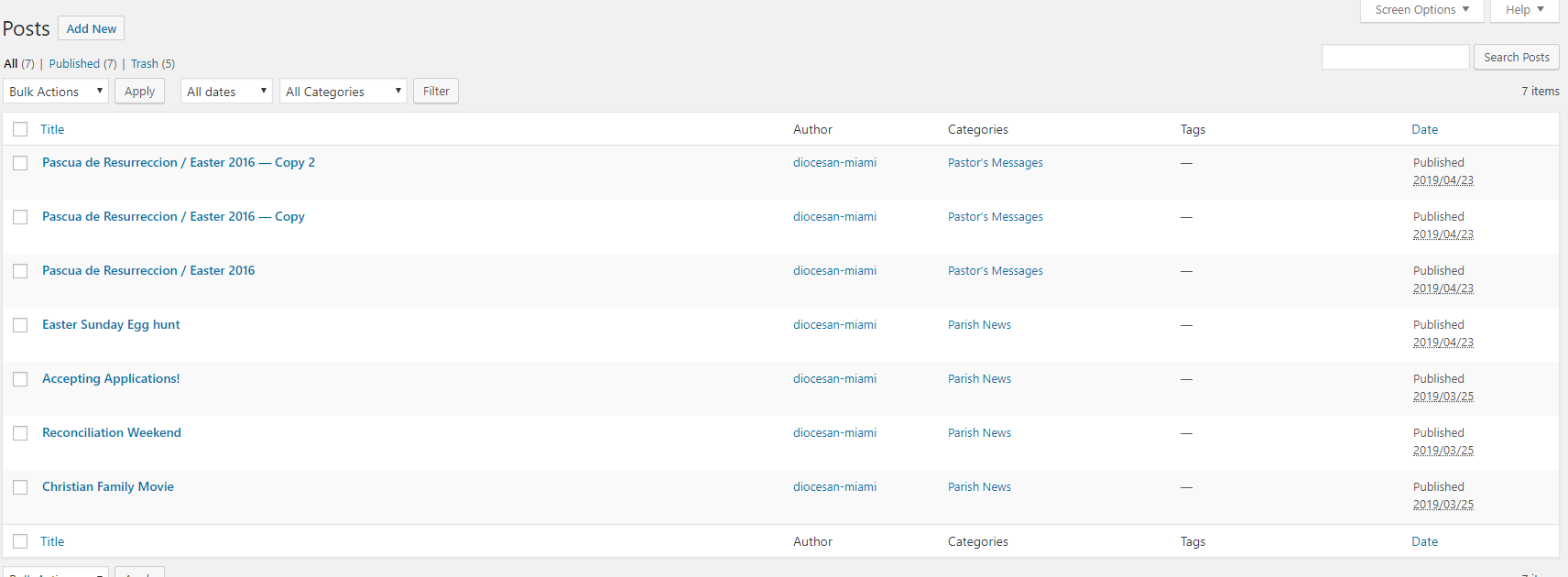Open the Bulk Actions dropdown
This screenshot has height=577, width=1568.
point(56,92)
